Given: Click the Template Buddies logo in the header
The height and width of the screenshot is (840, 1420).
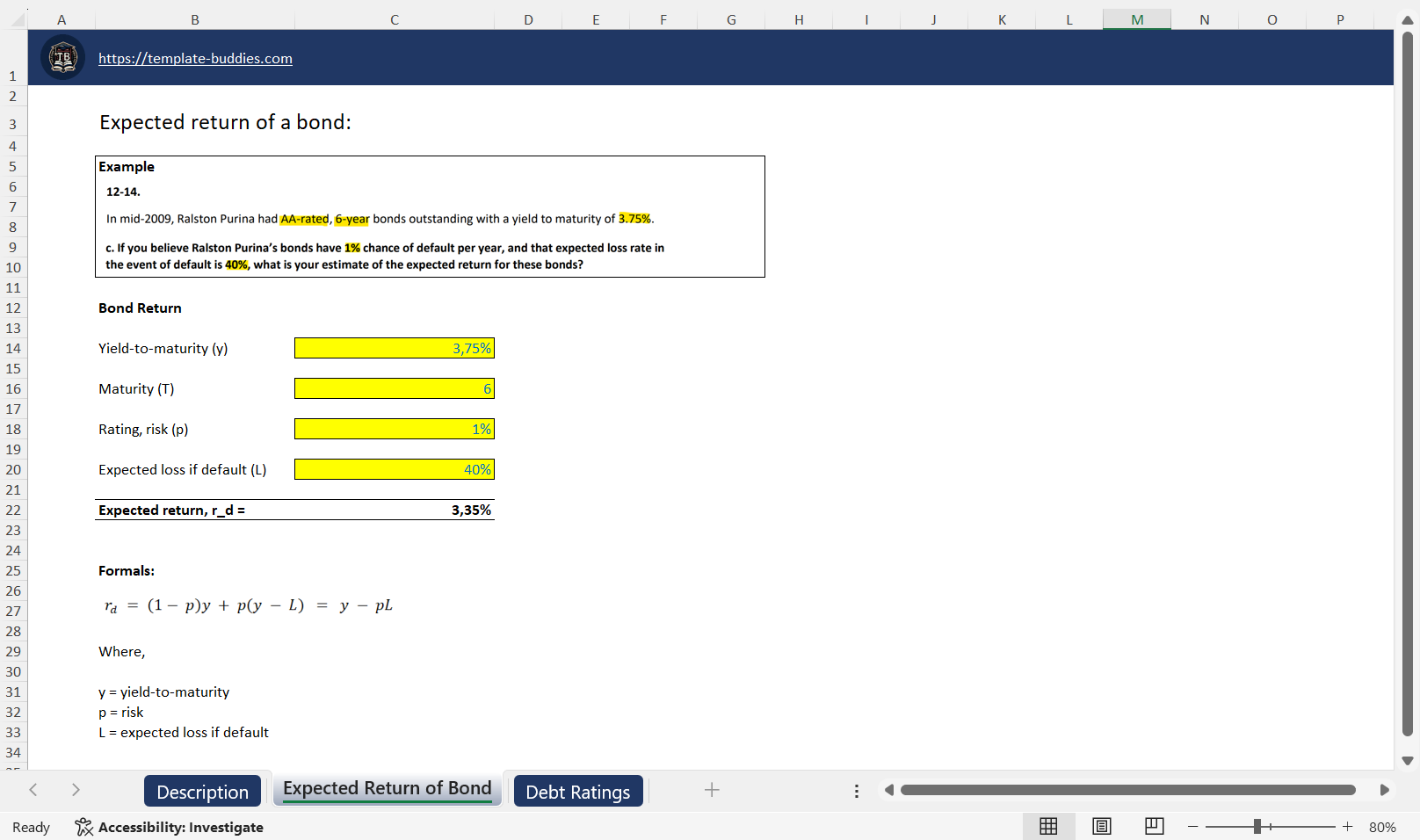Looking at the screenshot, I should (x=62, y=56).
